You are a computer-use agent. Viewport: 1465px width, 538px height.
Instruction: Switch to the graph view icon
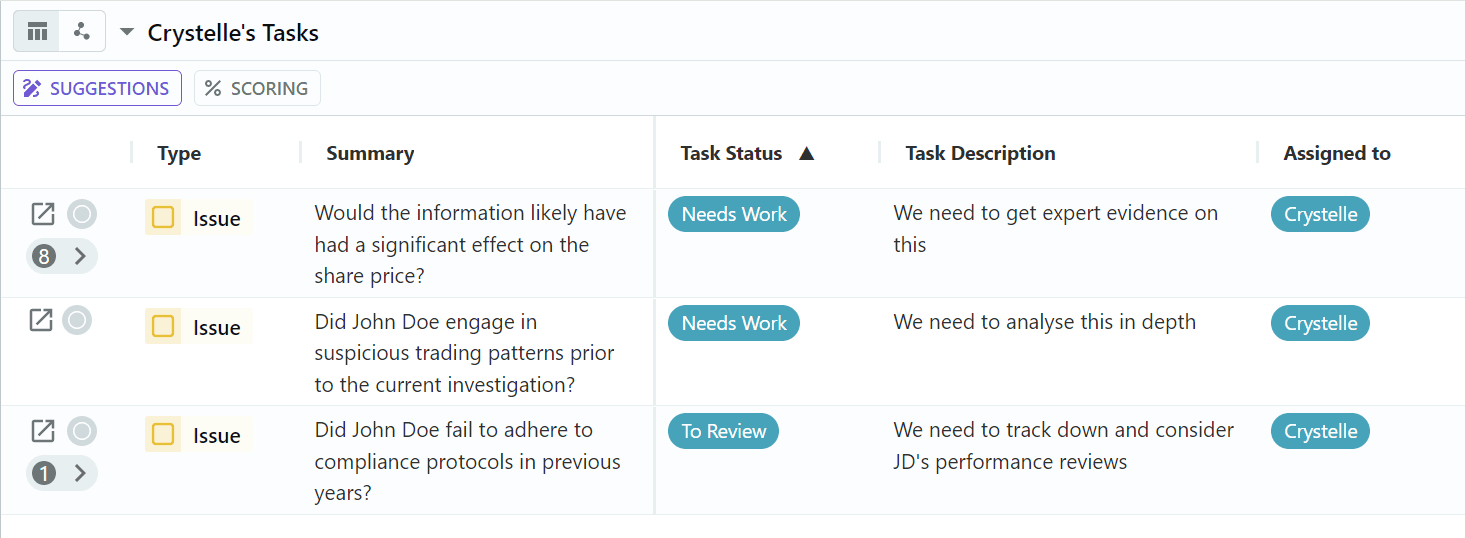point(82,32)
